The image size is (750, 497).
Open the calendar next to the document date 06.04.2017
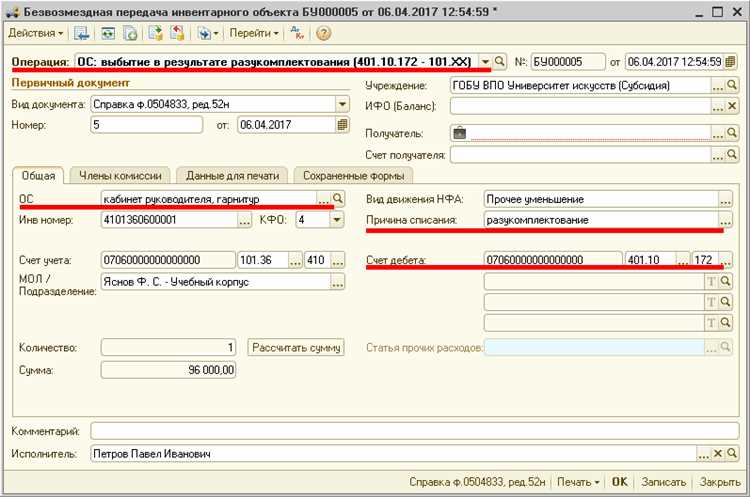730,62
